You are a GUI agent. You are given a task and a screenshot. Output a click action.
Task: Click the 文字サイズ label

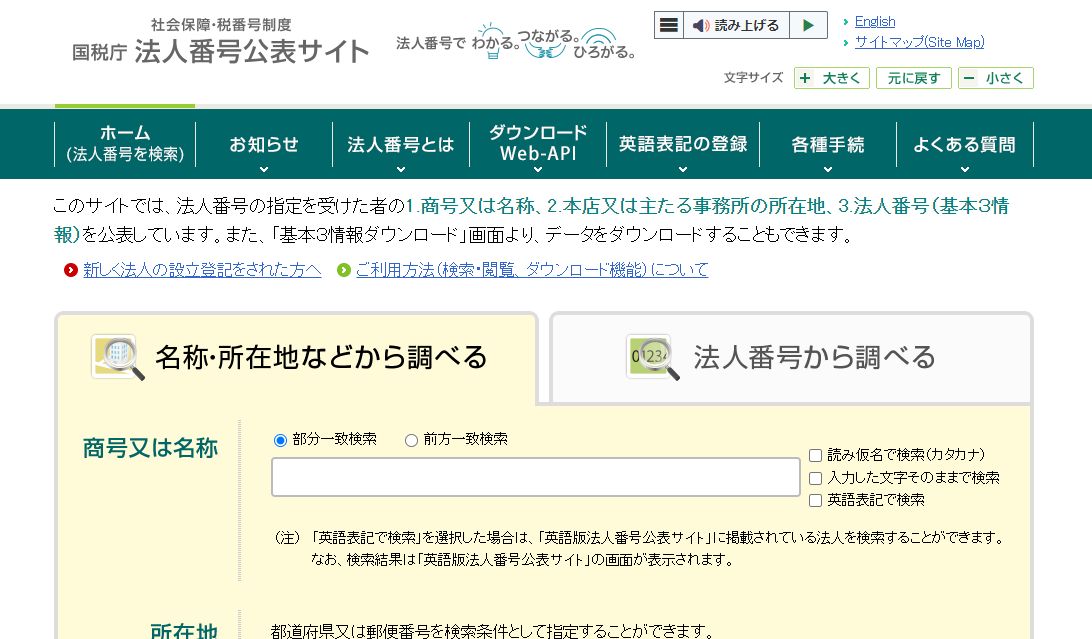pyautogui.click(x=754, y=77)
